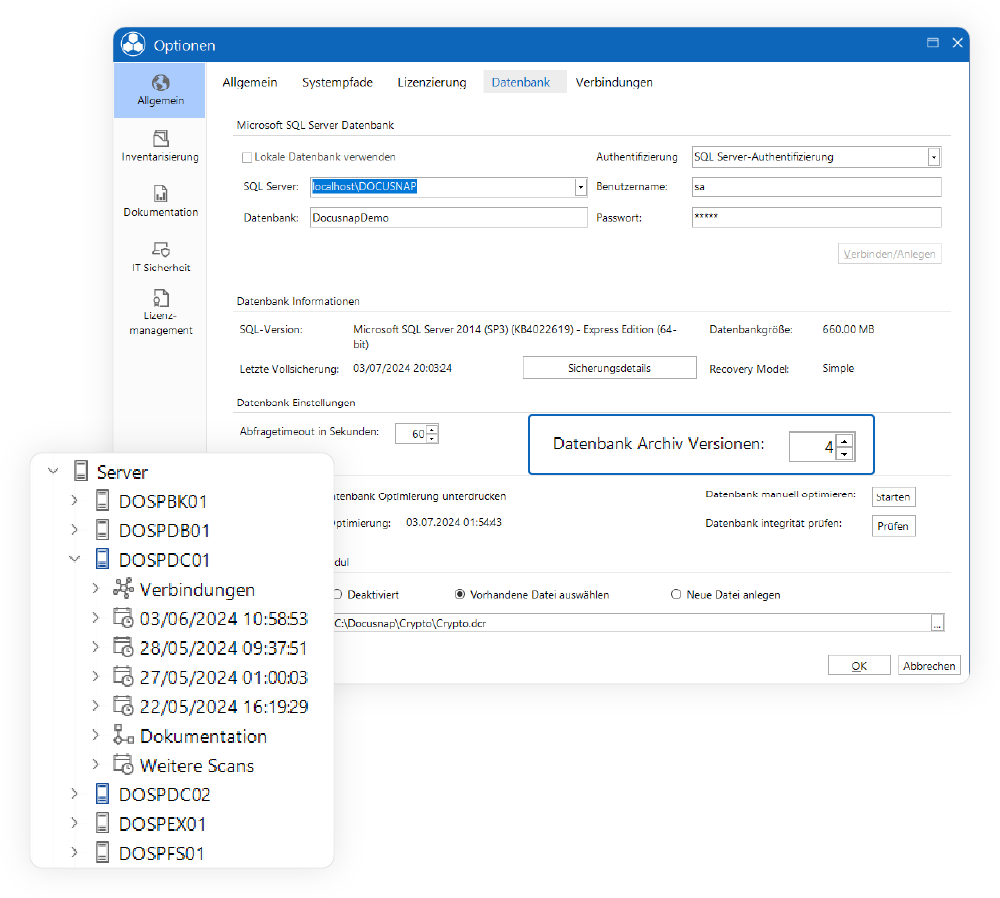Click the DOSPDB01 server icon
The width and height of the screenshot is (1000, 898).
(102, 529)
